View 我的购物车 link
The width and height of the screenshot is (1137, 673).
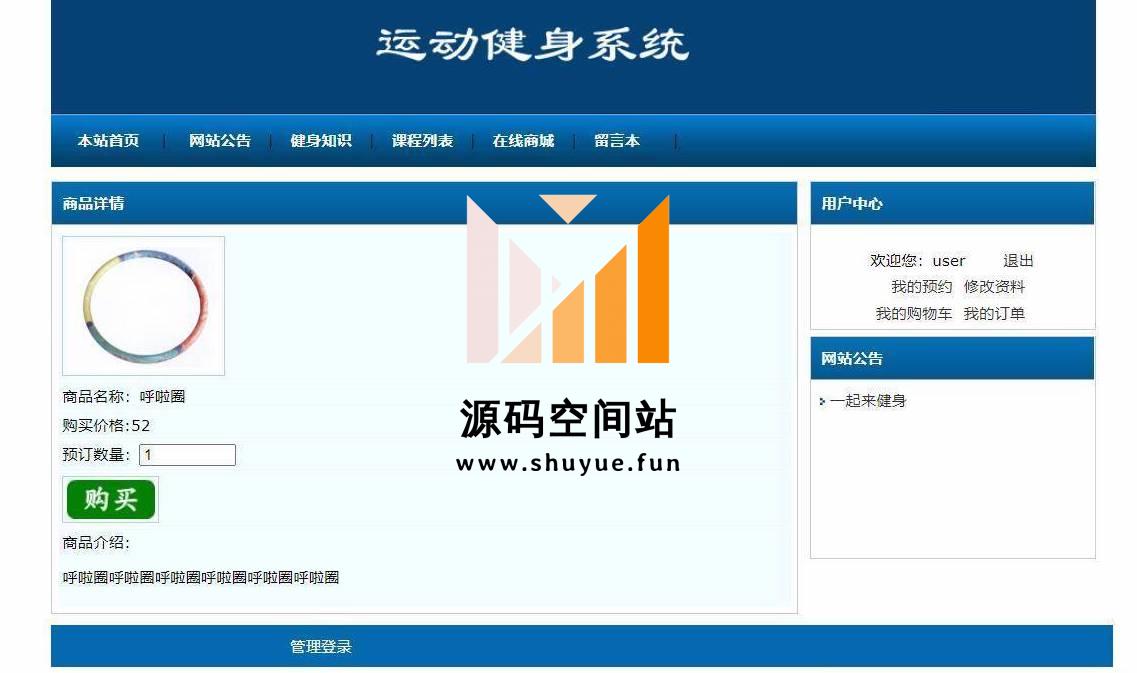(913, 313)
